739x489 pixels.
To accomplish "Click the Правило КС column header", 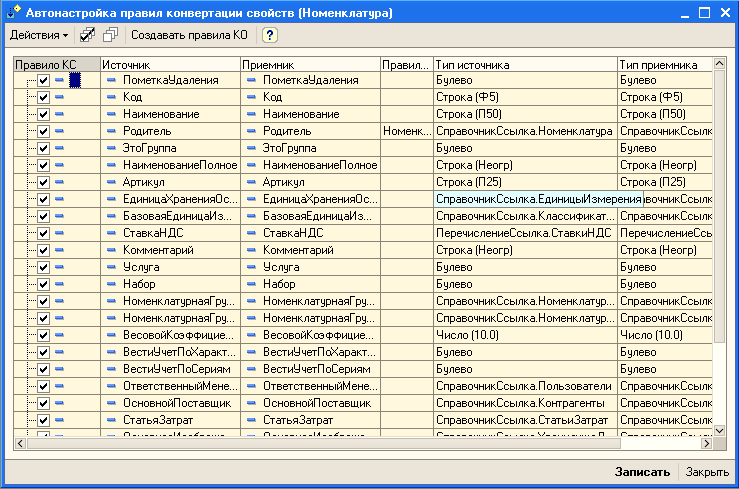I will point(57,65).
